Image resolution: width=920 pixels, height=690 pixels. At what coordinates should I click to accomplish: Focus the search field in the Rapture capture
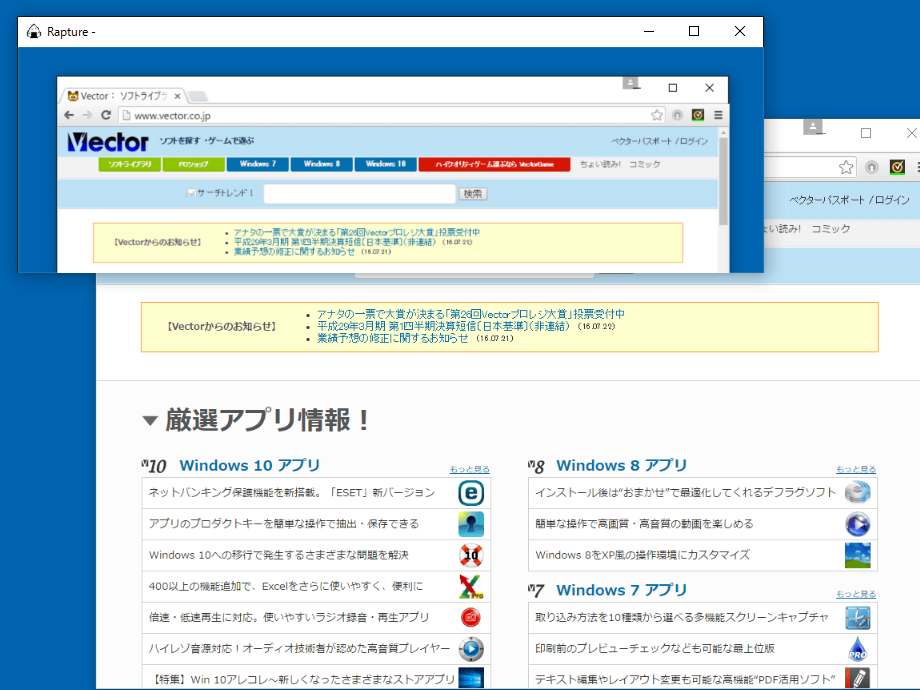click(x=360, y=194)
